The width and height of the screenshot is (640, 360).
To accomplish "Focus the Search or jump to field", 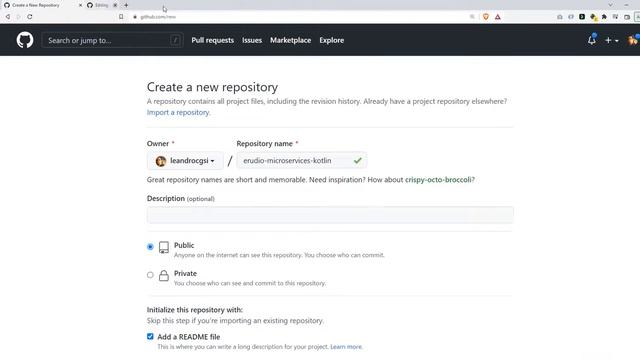I will click(112, 40).
